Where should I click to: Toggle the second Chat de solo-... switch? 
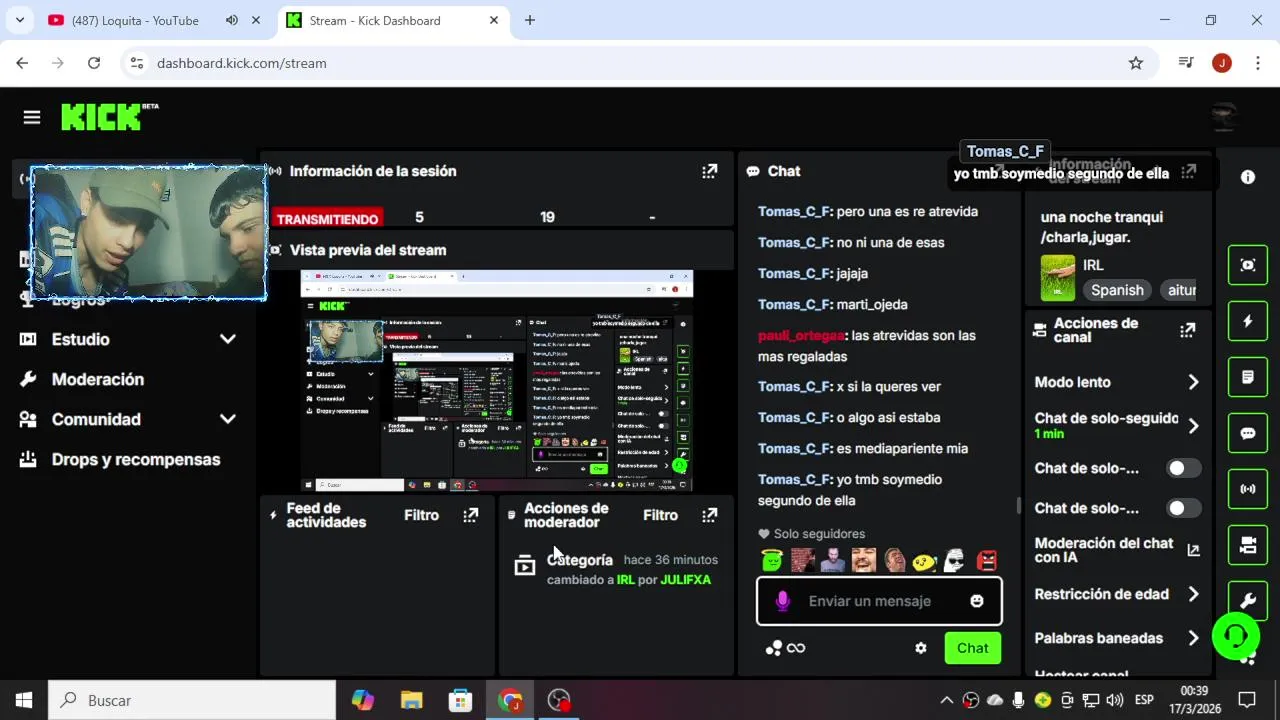click(1184, 508)
